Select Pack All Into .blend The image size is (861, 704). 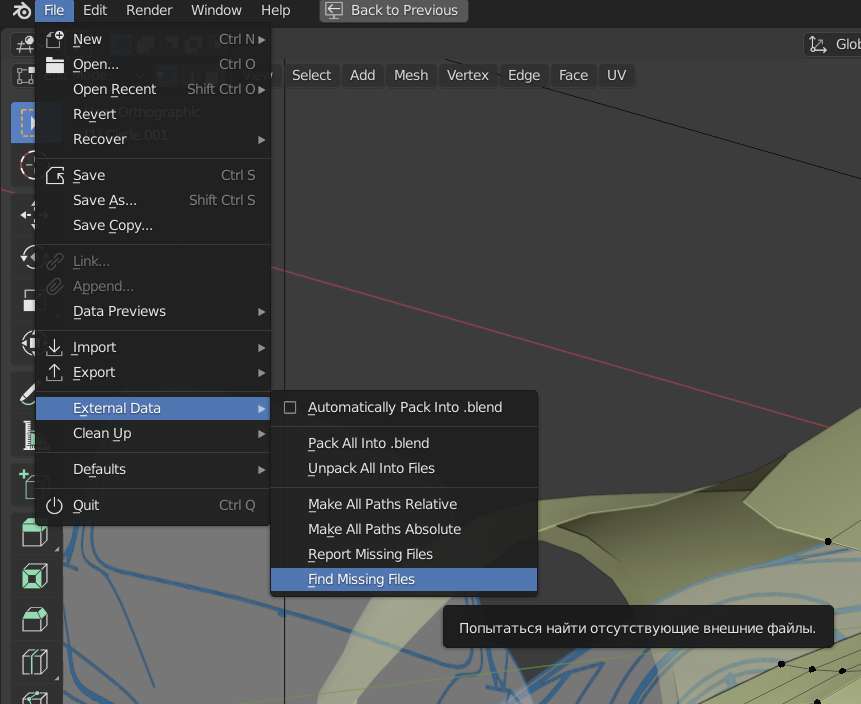368,444
